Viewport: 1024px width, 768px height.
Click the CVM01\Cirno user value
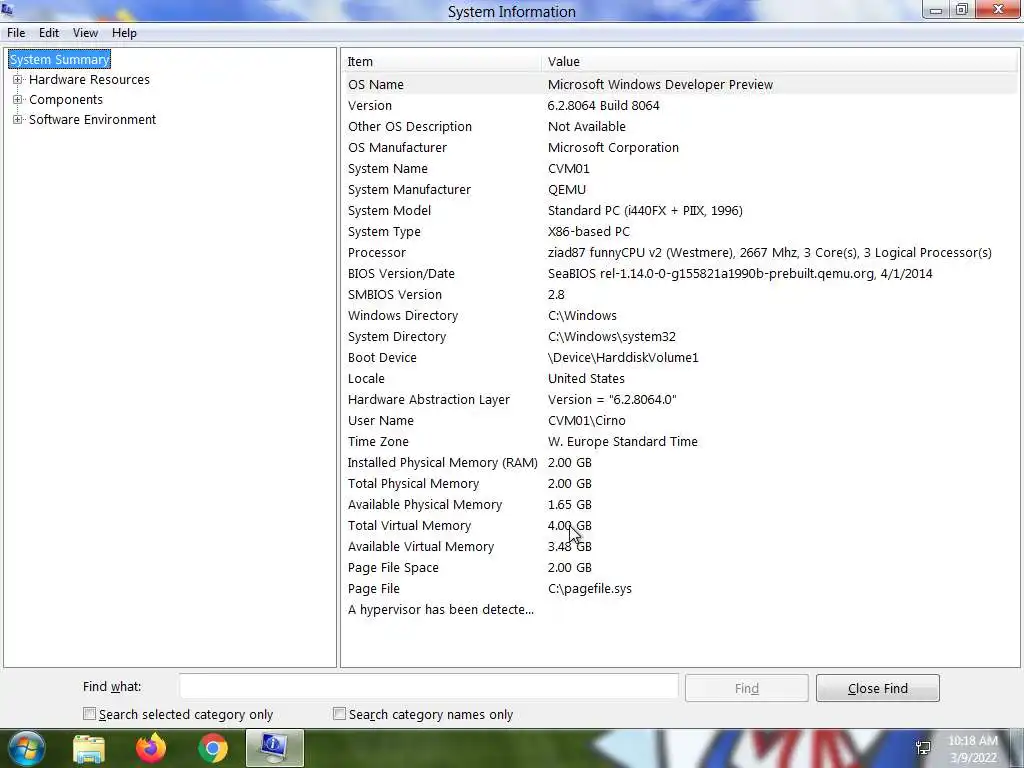coord(586,420)
